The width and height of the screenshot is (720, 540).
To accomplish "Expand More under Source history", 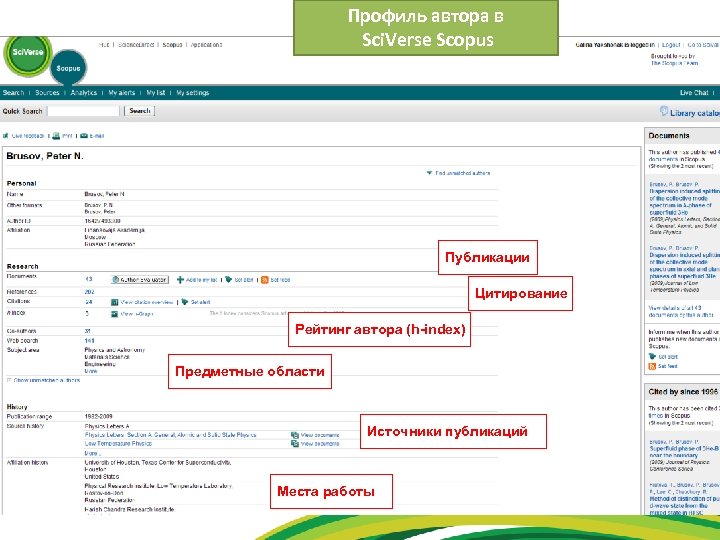I will click(92, 453).
